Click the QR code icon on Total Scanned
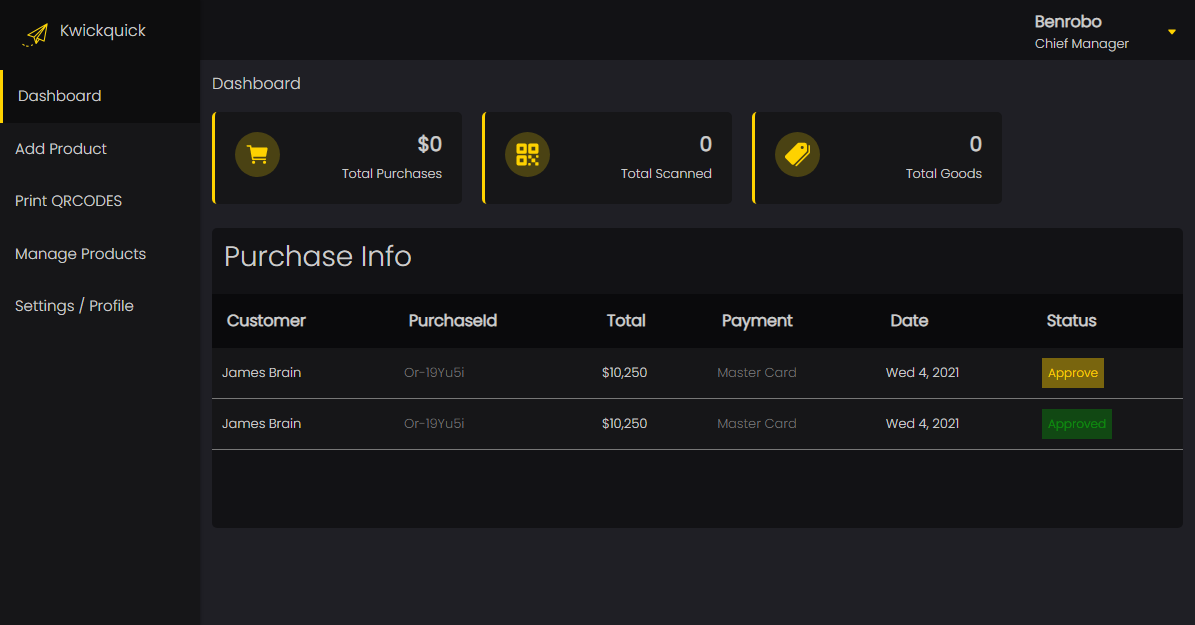Screen dimensions: 1195x625 [527, 155]
